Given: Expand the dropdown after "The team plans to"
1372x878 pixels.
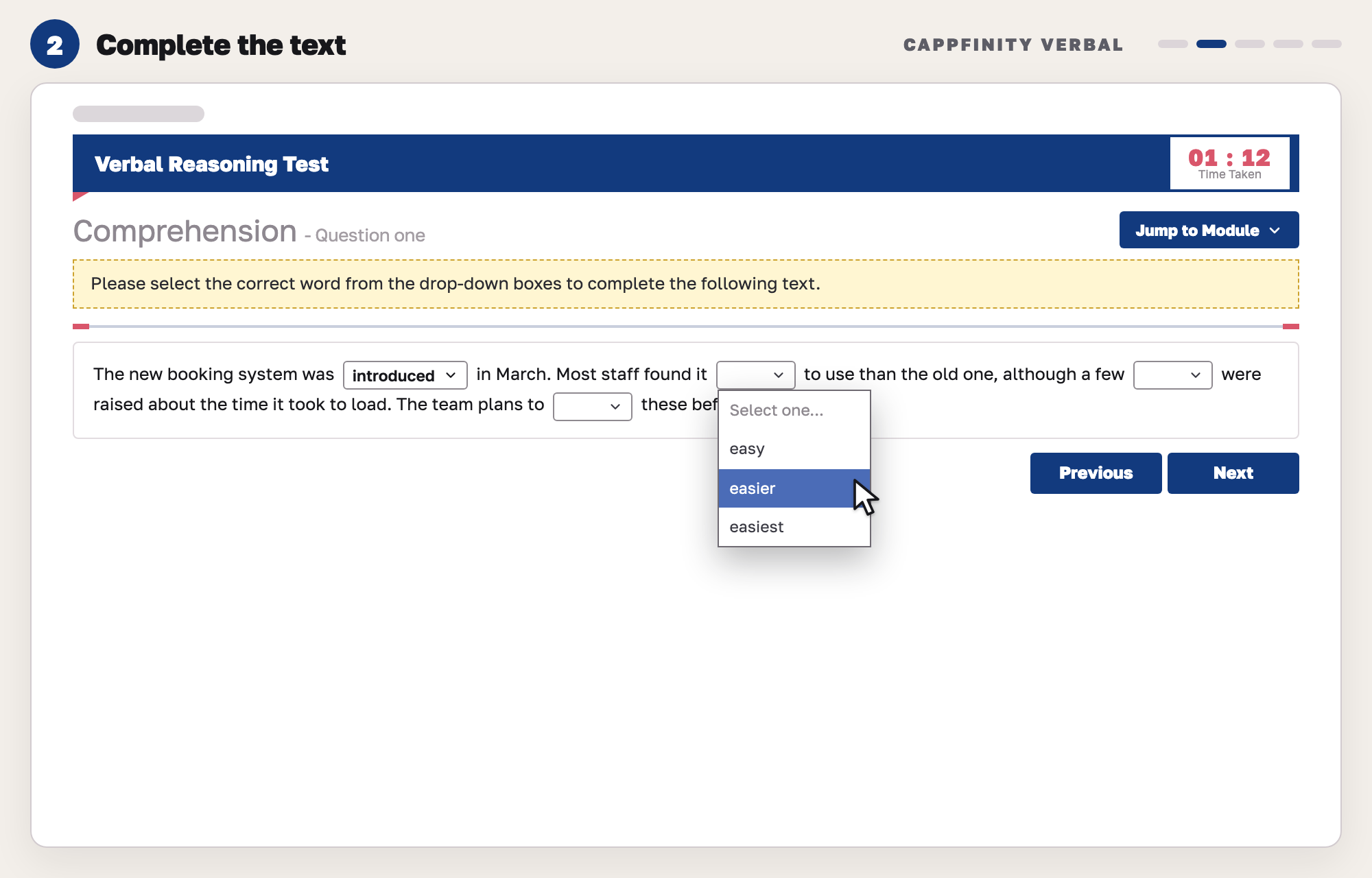Looking at the screenshot, I should 592,407.
